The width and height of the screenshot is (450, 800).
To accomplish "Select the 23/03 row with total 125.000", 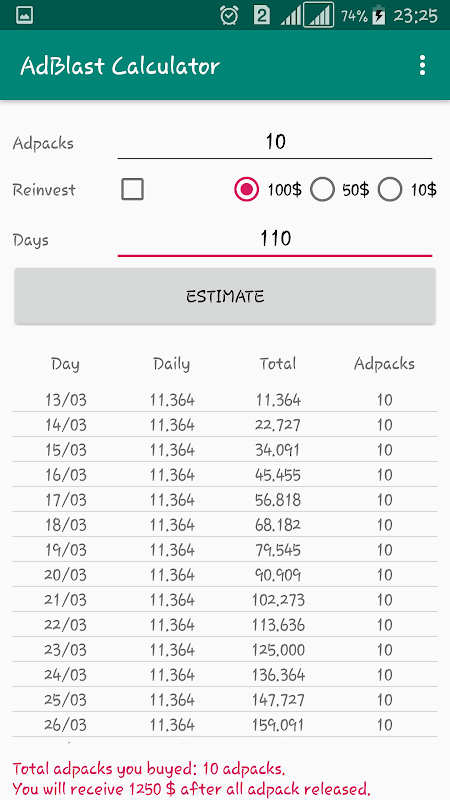I will [x=225, y=650].
